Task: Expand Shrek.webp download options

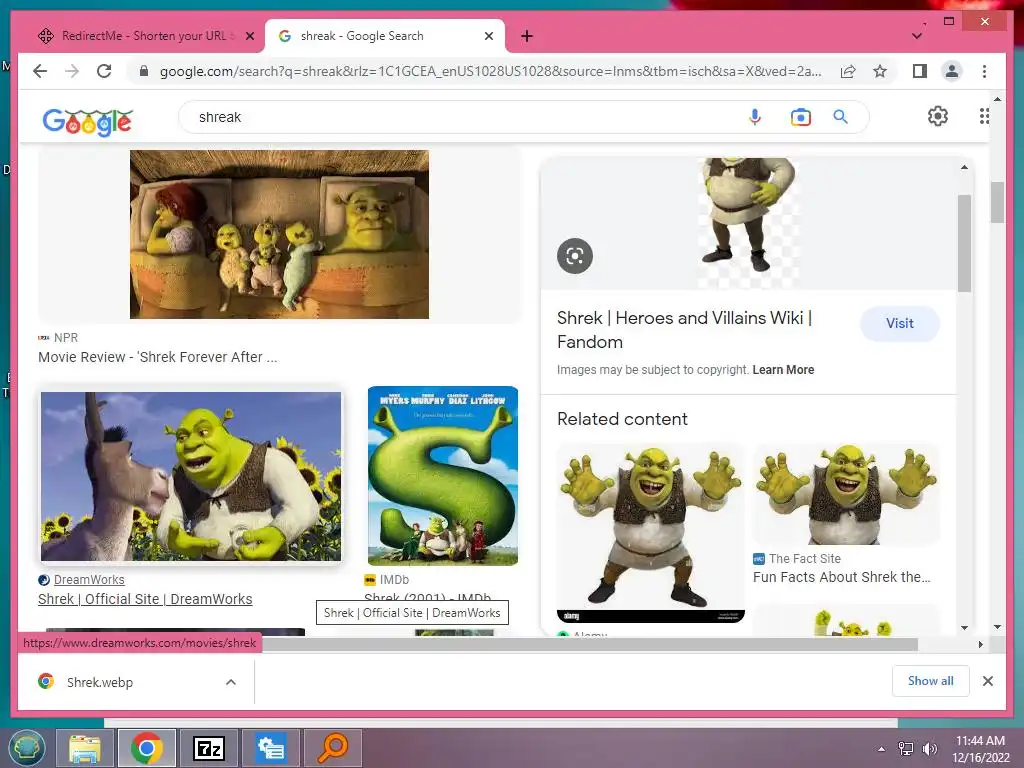Action: point(231,682)
